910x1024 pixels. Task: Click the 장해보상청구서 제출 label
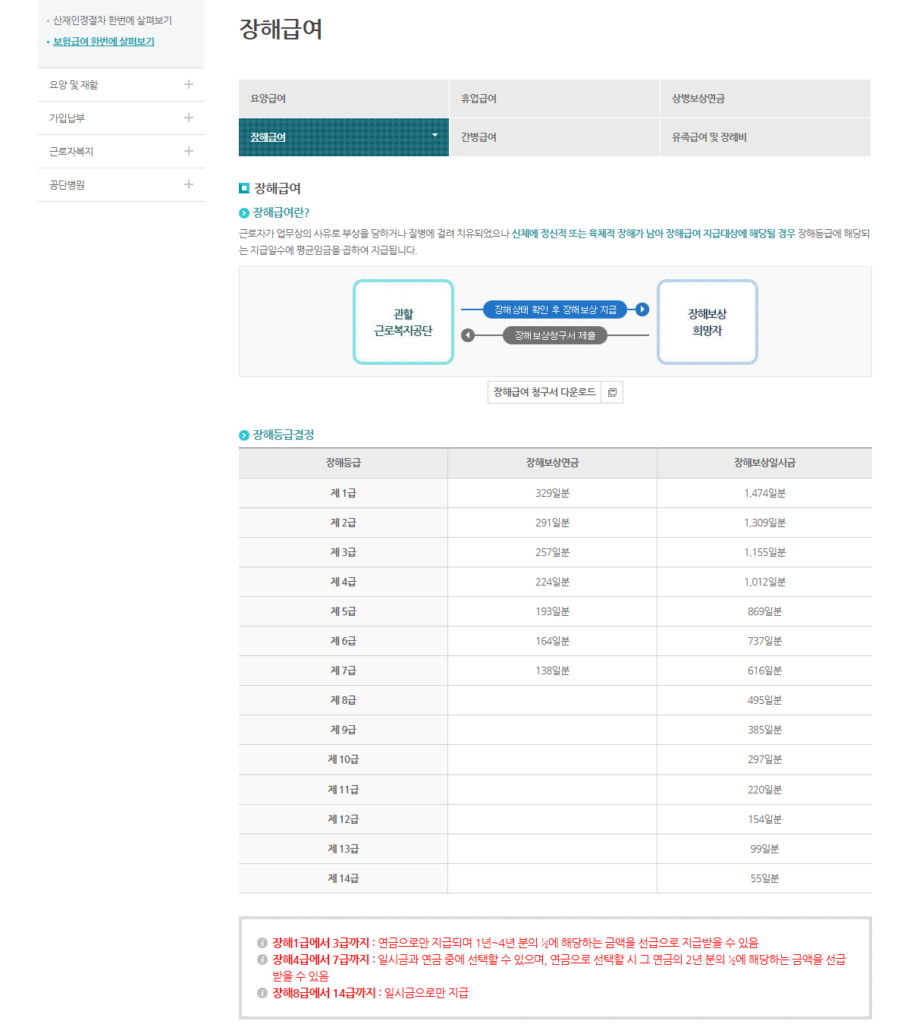(x=555, y=336)
